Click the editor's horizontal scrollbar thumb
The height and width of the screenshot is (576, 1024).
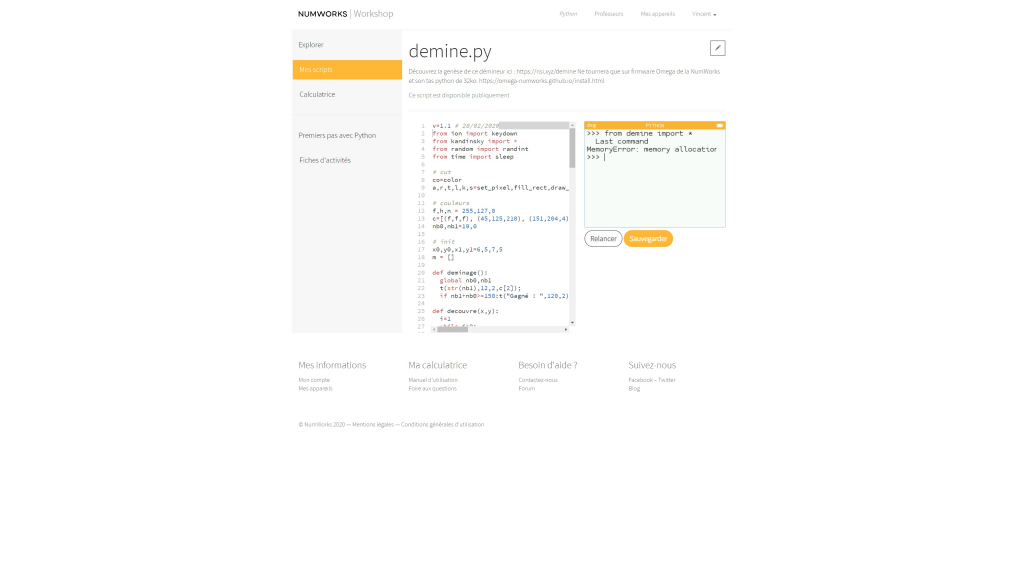click(x=453, y=329)
